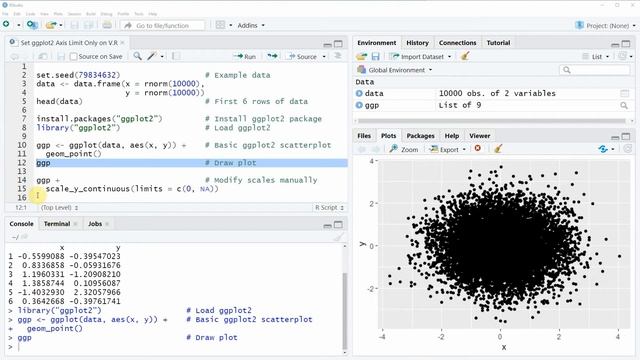Screen dimensions: 640x360
Task: Click the Environment refresh icon
Action: point(621,56)
